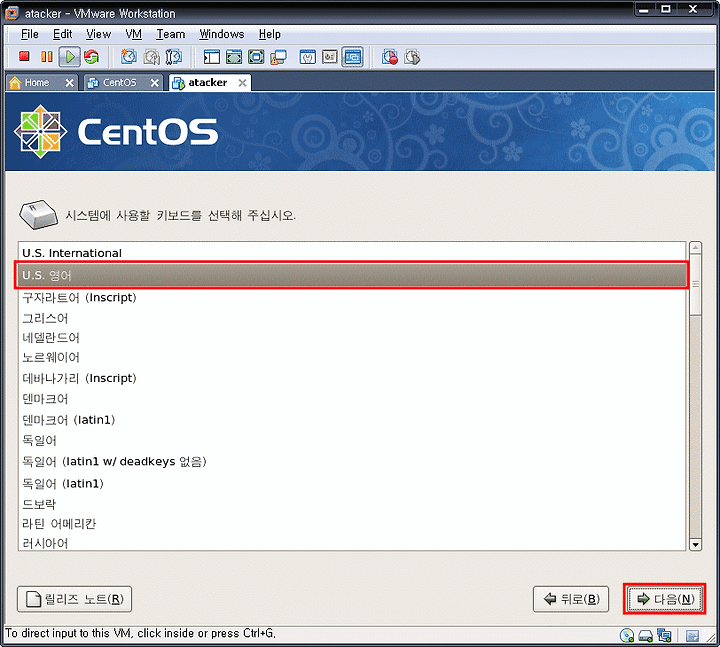Screen dimensions: 720x647
Task: Select 독일어 (latin1 w/ deadkeys 없음)
Action: 352,461
